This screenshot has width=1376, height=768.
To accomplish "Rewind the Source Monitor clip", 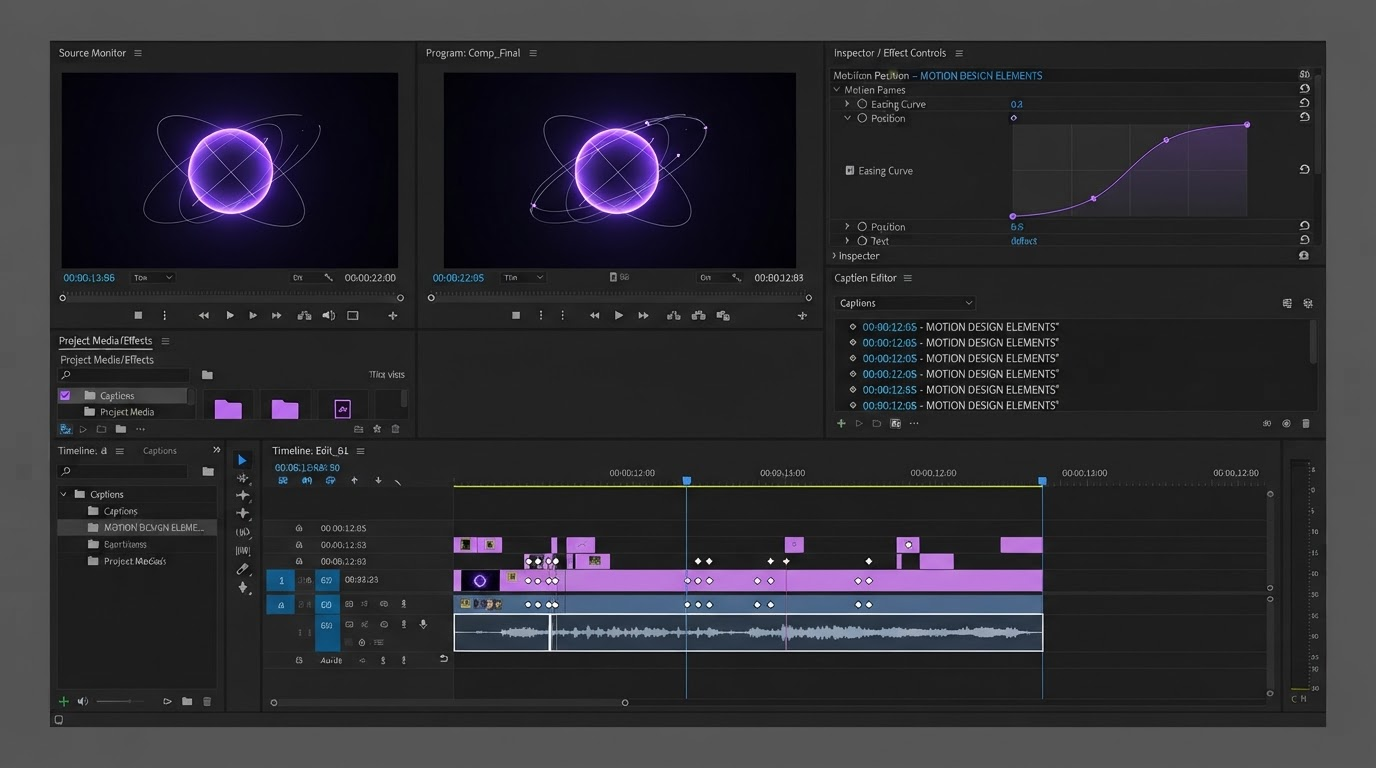I will point(204,315).
